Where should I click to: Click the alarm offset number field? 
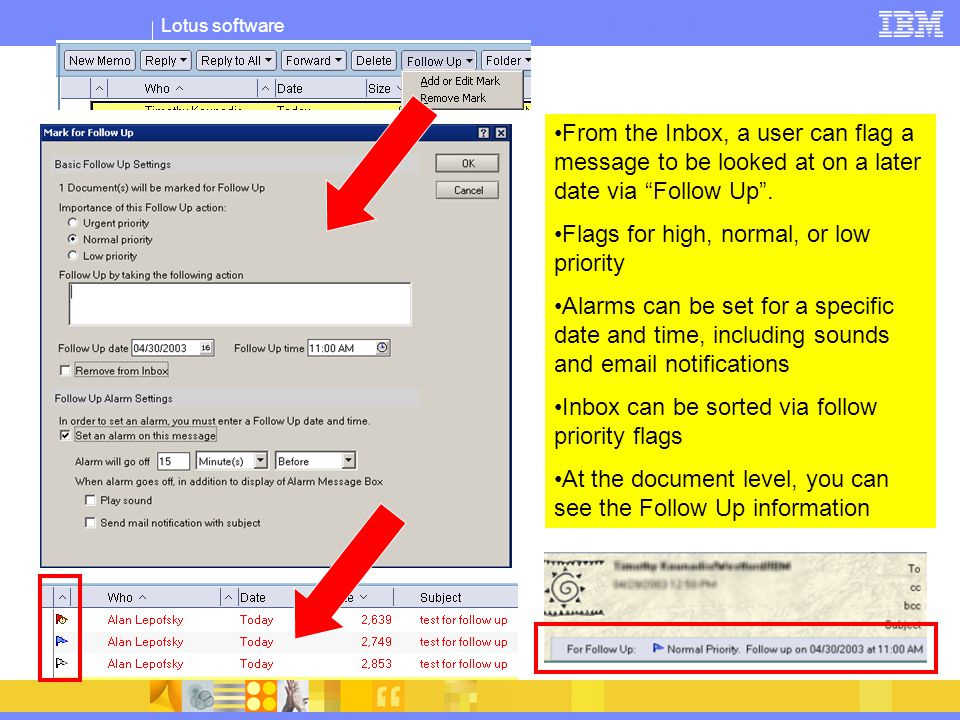(x=173, y=461)
